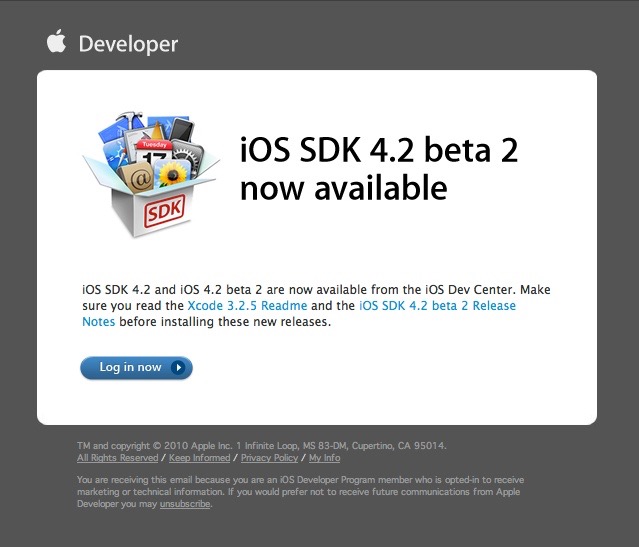Click the Log in now button
639x547 pixels.
(x=136, y=368)
